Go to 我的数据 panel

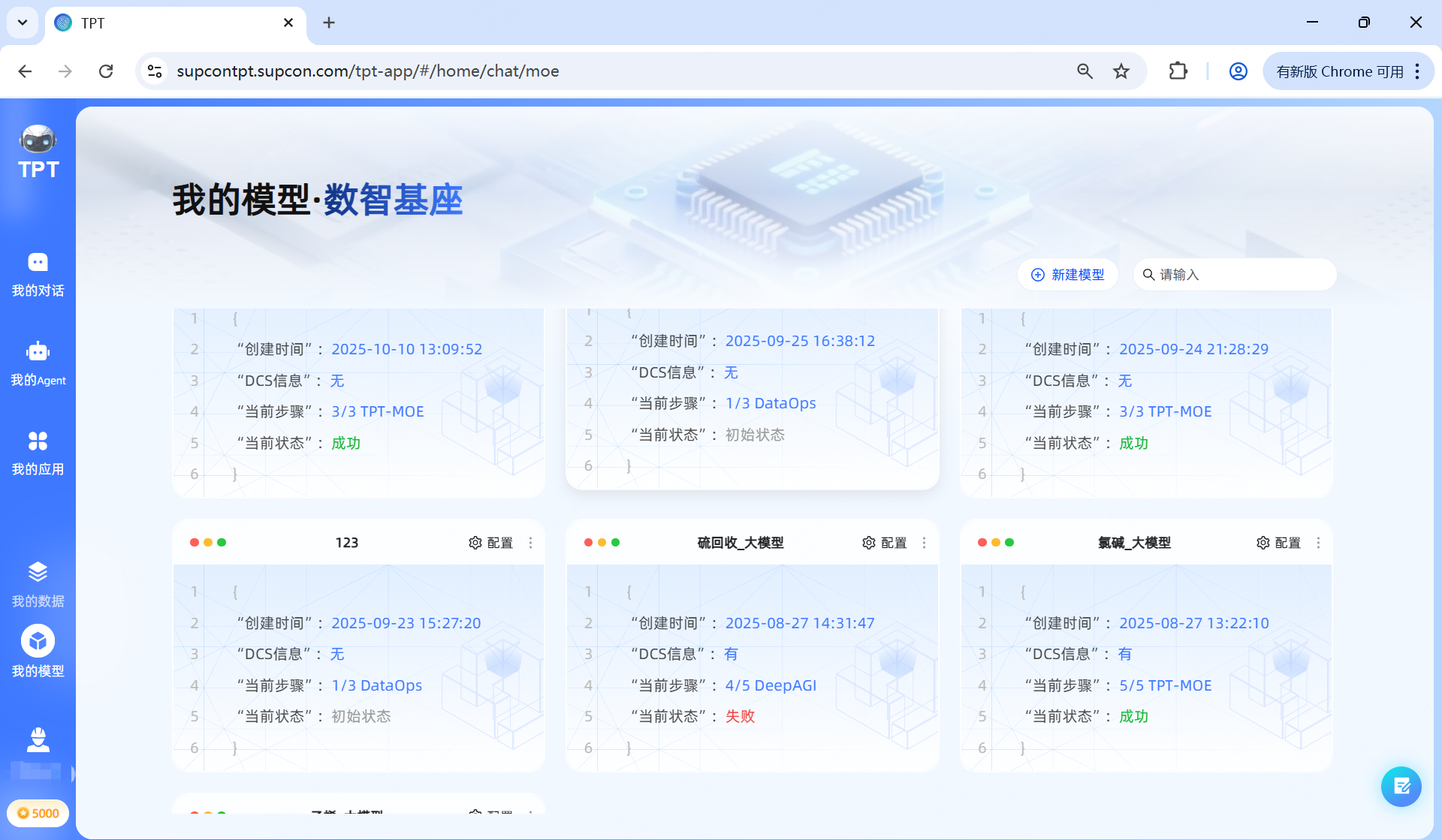click(x=38, y=583)
